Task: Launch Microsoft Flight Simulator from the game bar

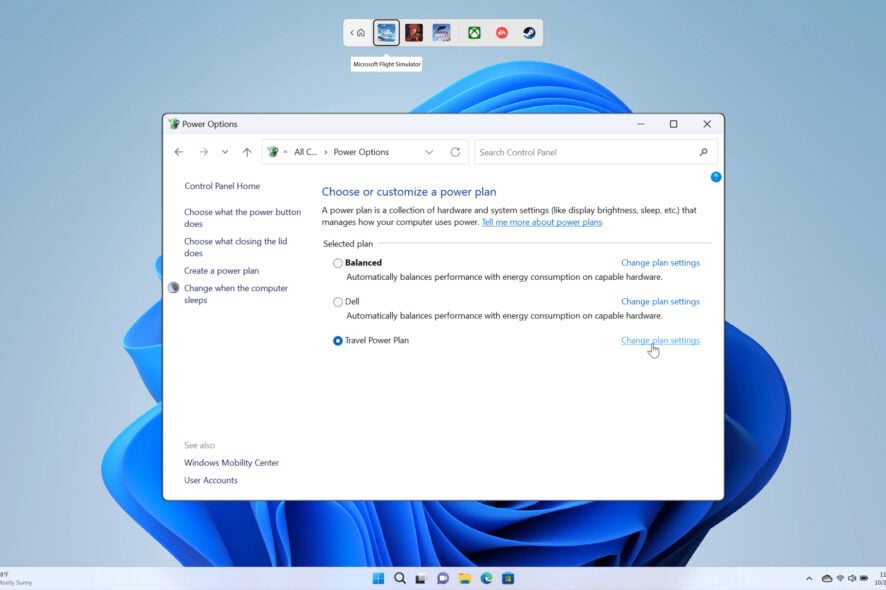Action: click(386, 33)
